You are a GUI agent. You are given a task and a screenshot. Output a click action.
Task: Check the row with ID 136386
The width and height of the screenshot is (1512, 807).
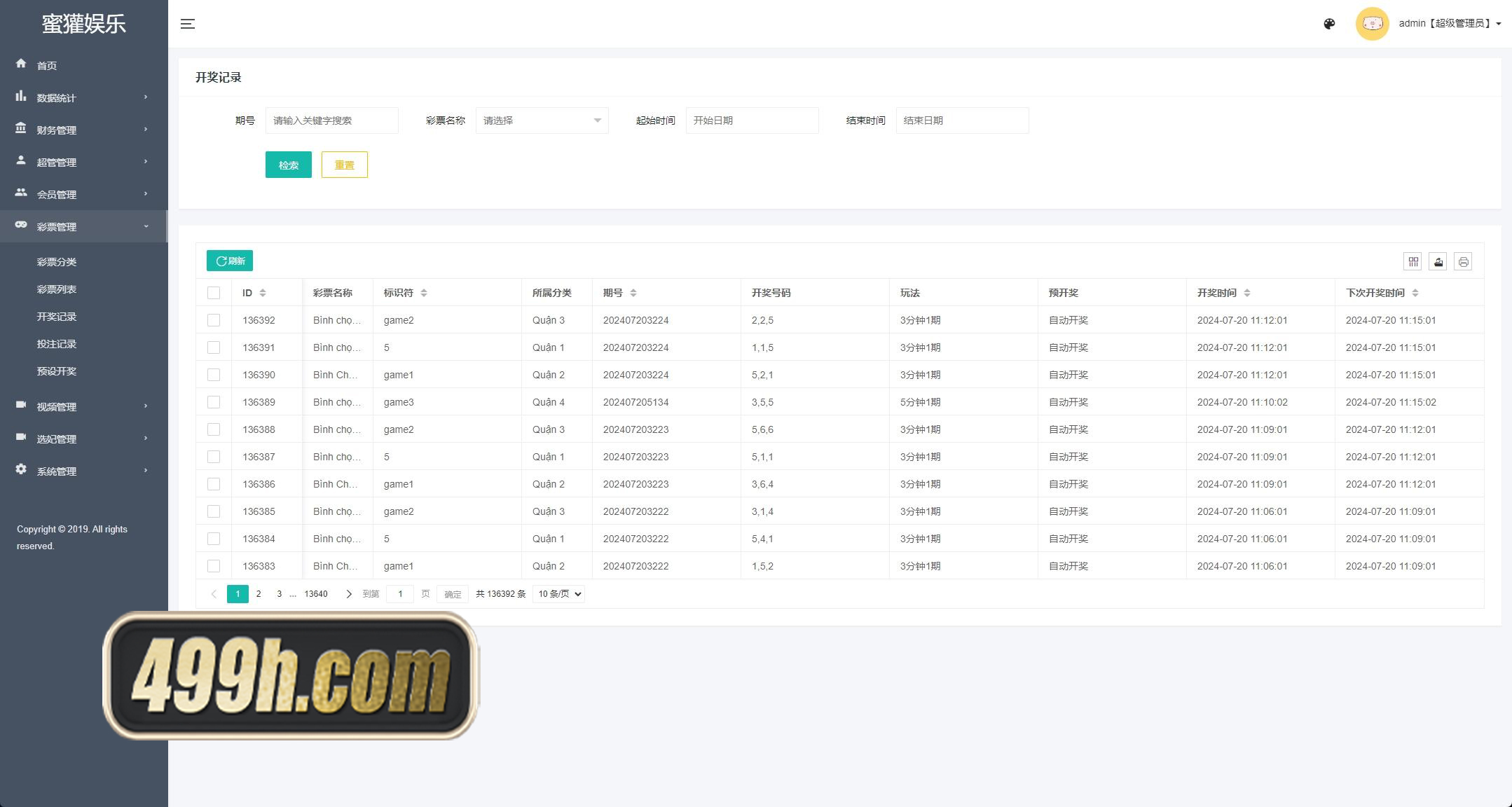pos(214,484)
